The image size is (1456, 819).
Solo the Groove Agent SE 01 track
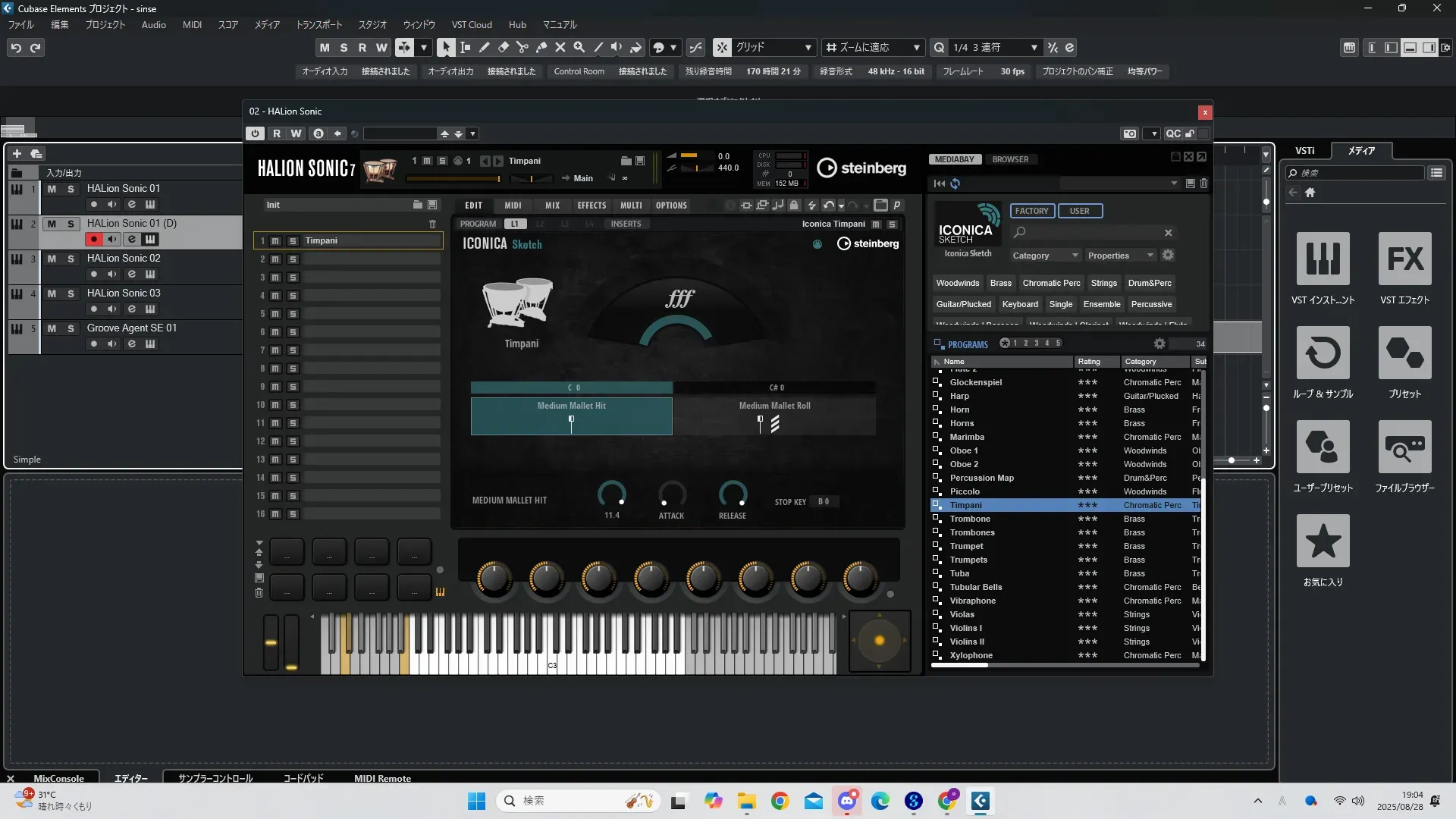71,328
